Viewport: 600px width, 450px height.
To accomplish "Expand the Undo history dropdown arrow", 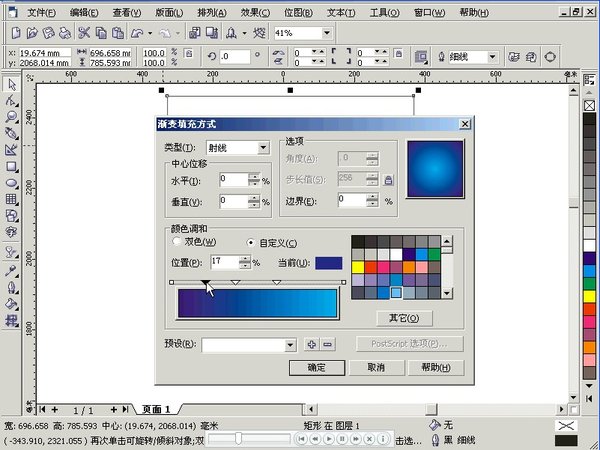I will coord(150,34).
